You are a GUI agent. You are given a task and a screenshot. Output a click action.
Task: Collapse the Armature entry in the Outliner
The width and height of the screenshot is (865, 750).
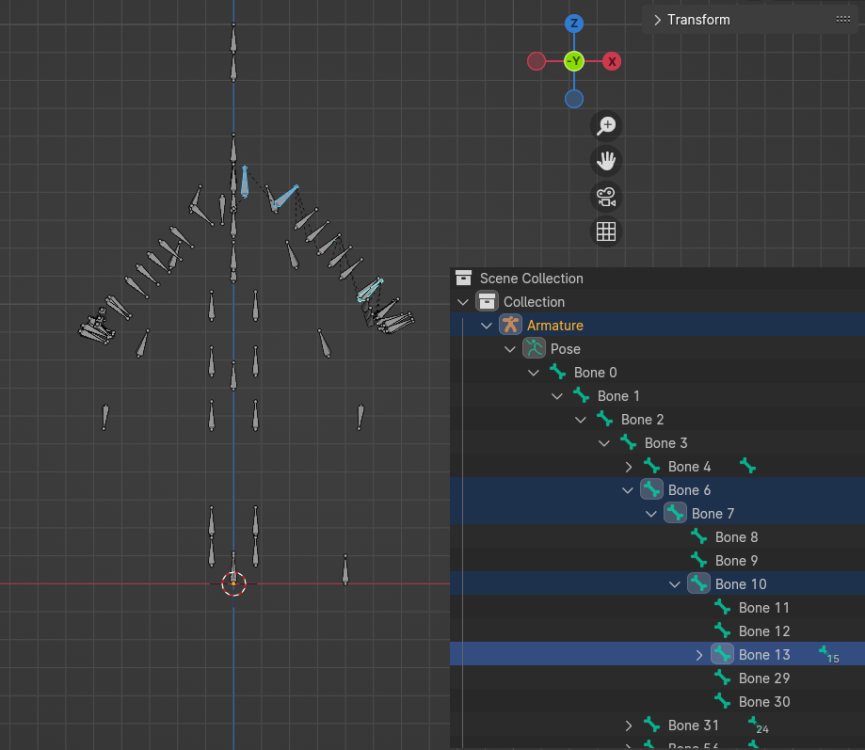point(486,325)
